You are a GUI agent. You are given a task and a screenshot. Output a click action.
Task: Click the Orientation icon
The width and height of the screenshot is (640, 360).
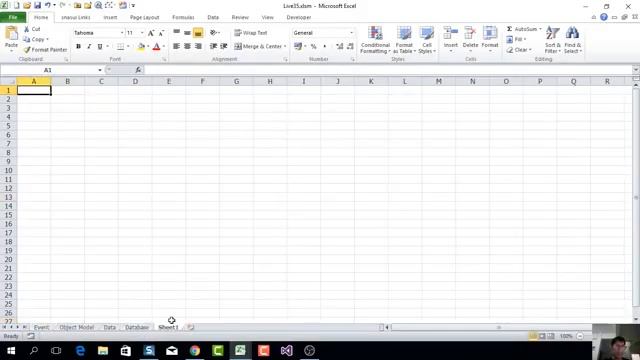pyautogui.click(x=213, y=33)
